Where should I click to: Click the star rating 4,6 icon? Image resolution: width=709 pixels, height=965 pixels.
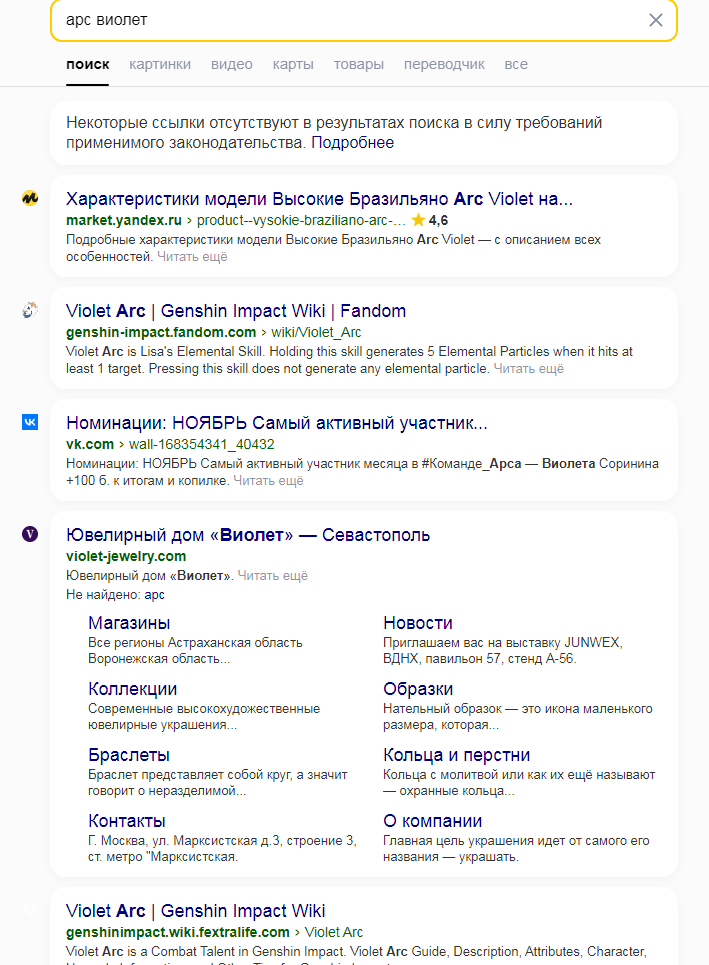pos(418,220)
